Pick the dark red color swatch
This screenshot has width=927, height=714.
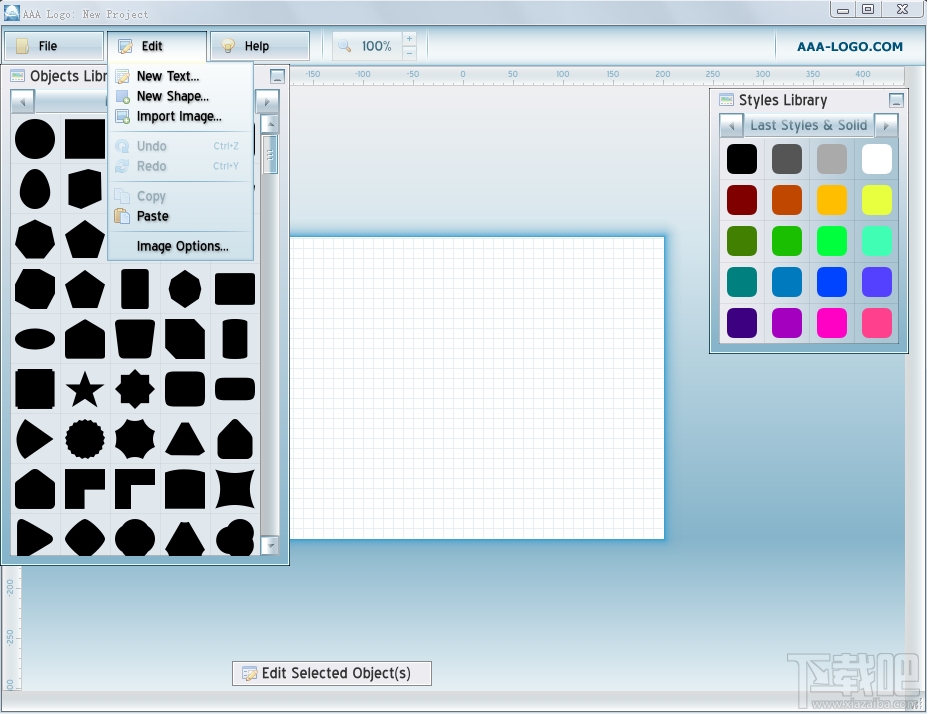(742, 200)
